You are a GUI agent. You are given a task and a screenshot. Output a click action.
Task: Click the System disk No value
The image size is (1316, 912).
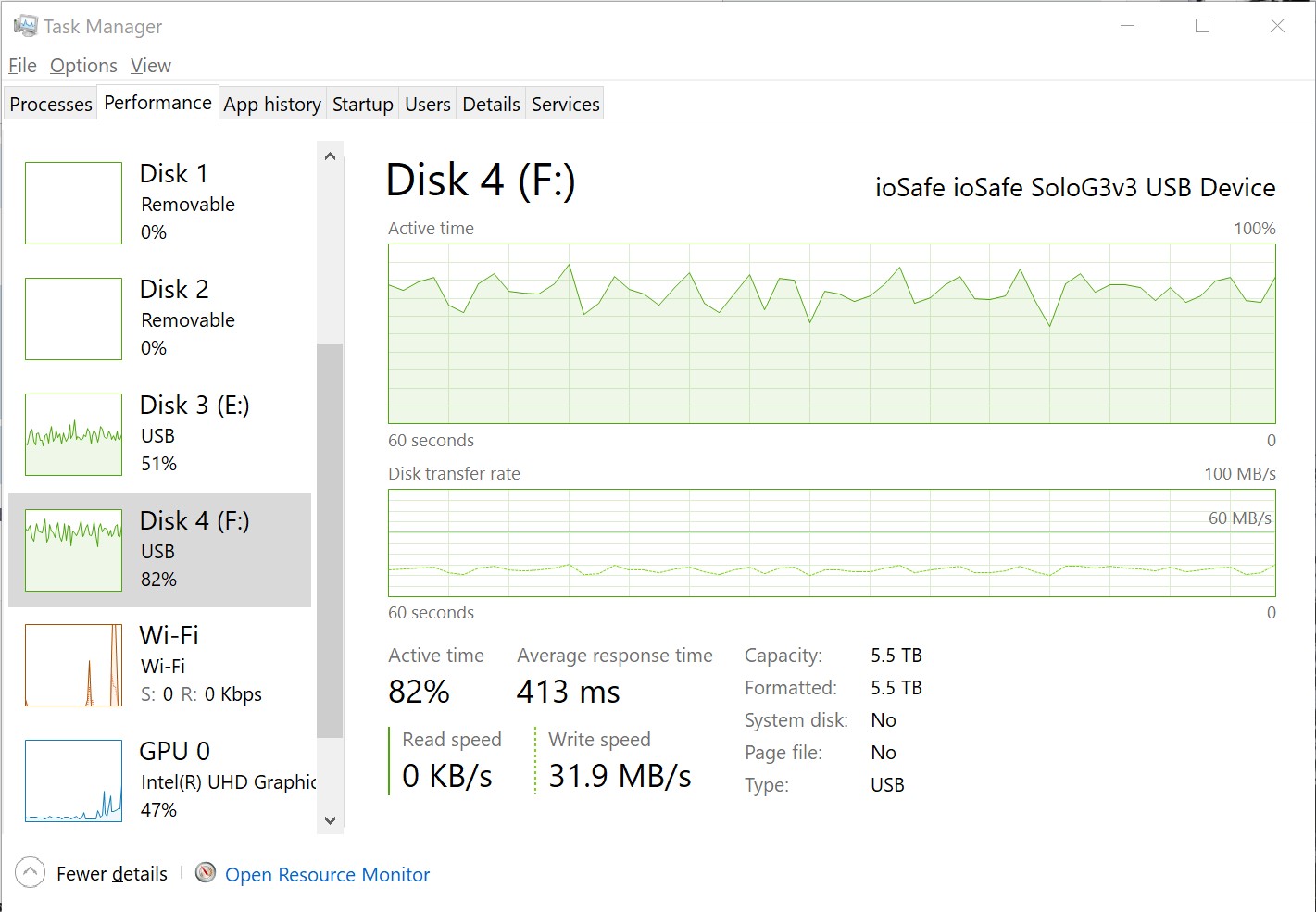coord(884,720)
